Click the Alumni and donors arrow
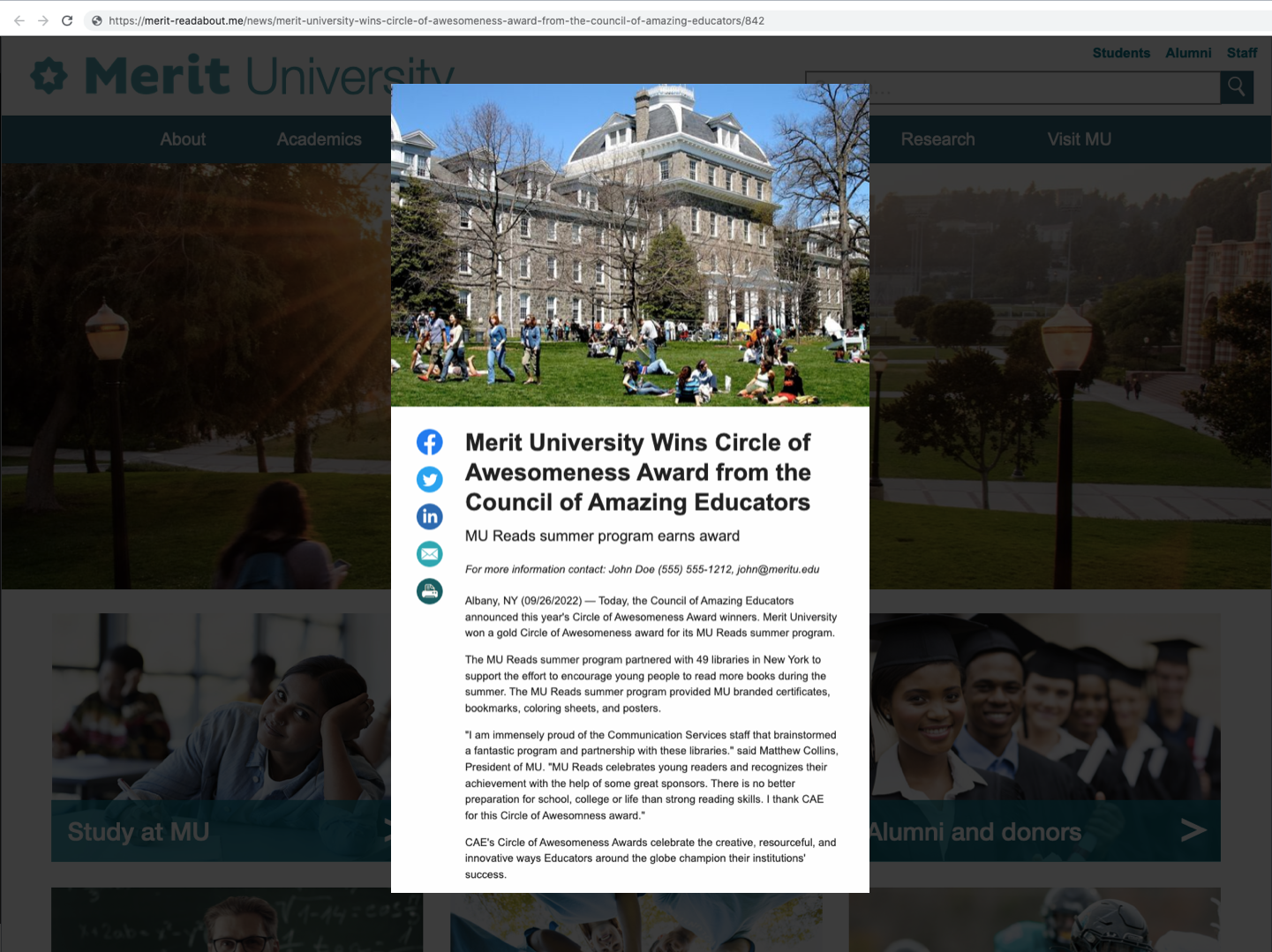 click(x=1193, y=830)
